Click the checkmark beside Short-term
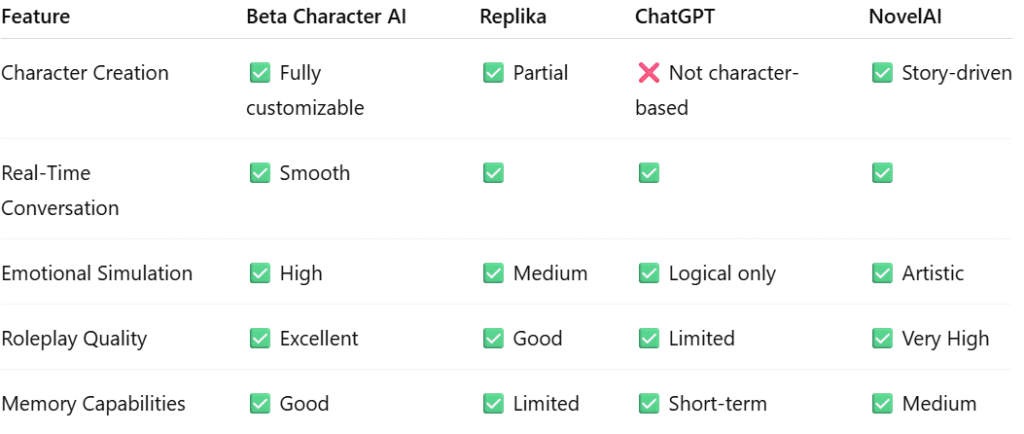 648,403
